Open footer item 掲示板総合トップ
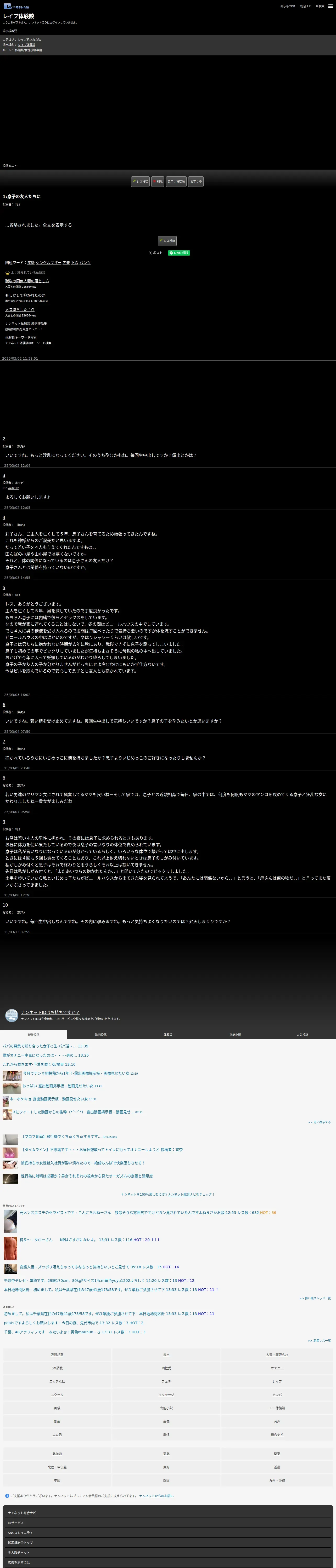The height and width of the screenshot is (1568, 336). click(x=168, y=1542)
